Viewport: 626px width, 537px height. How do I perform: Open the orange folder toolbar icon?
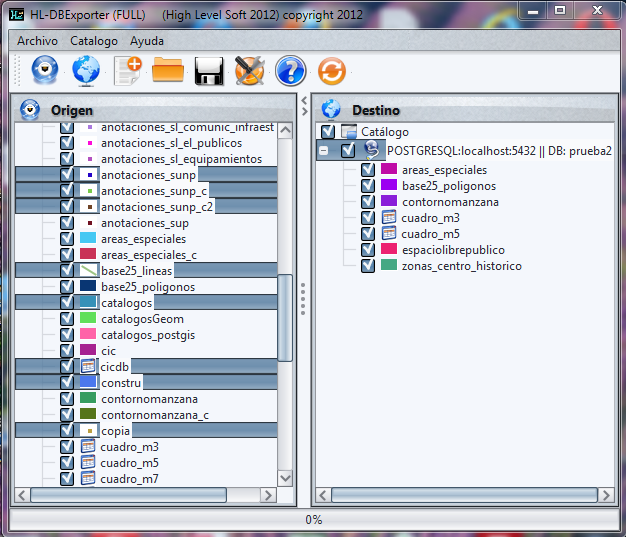(x=168, y=70)
